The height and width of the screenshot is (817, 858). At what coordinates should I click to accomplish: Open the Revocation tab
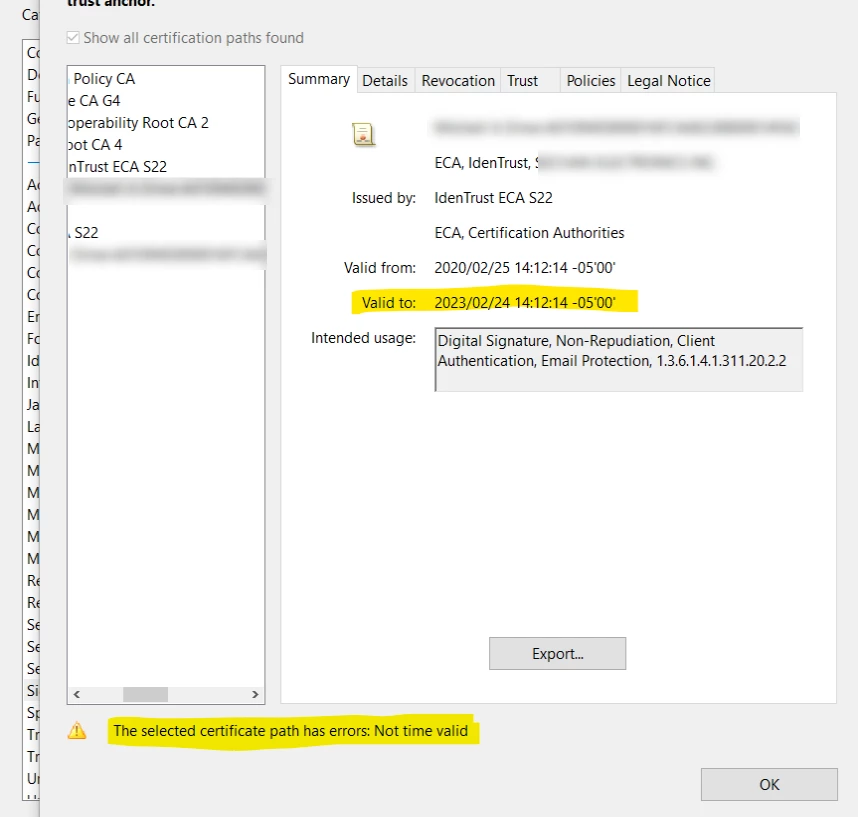[x=458, y=81]
